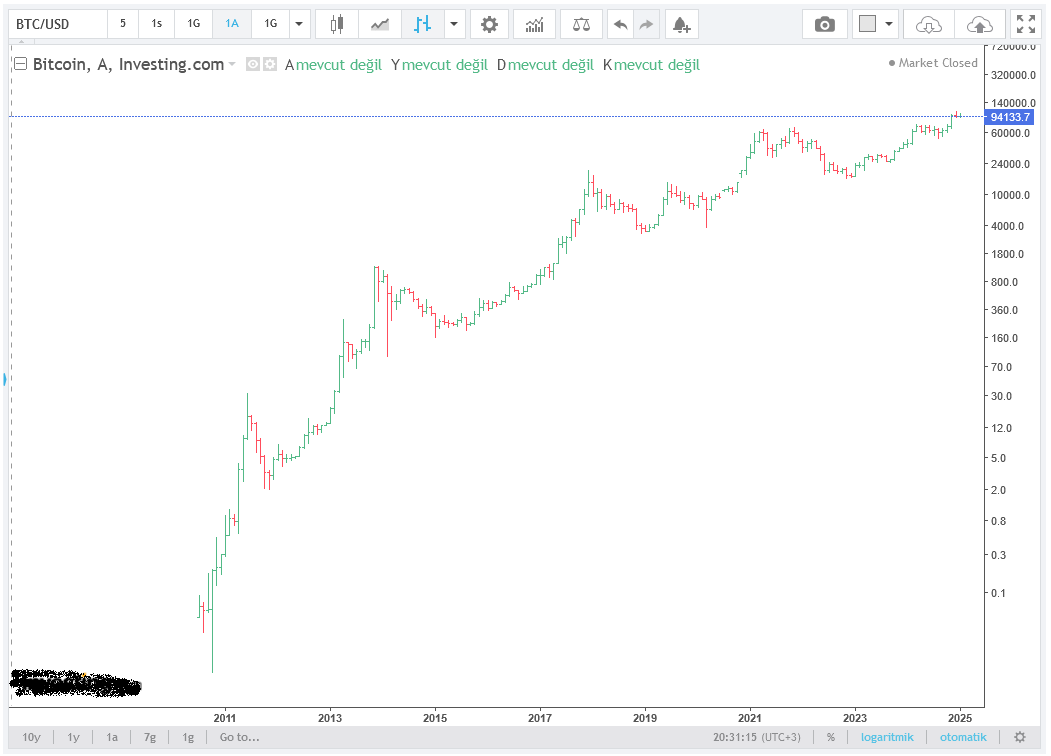Image resolution: width=1051 pixels, height=756 pixels.
Task: Add an alert with the bell icon
Action: click(x=680, y=24)
